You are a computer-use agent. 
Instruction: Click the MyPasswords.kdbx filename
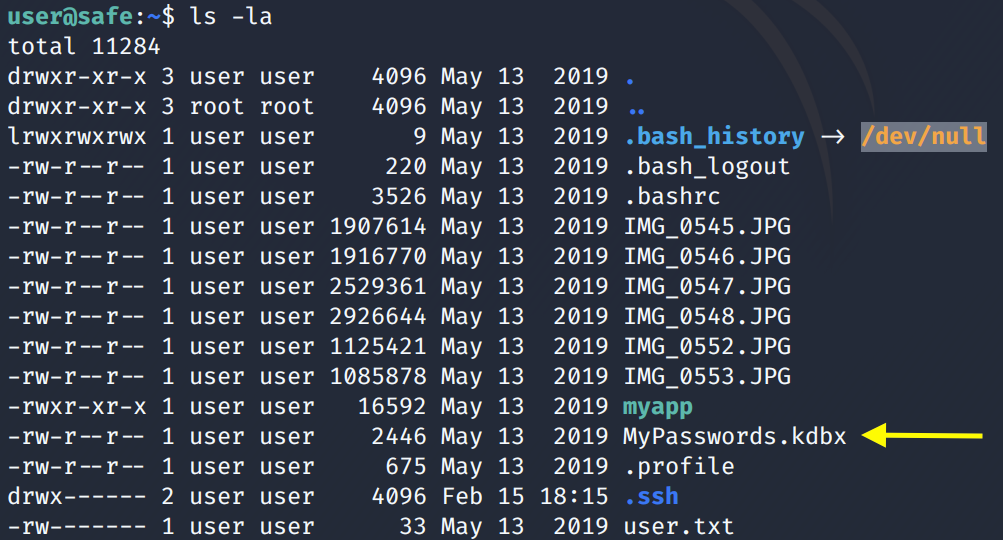click(734, 437)
